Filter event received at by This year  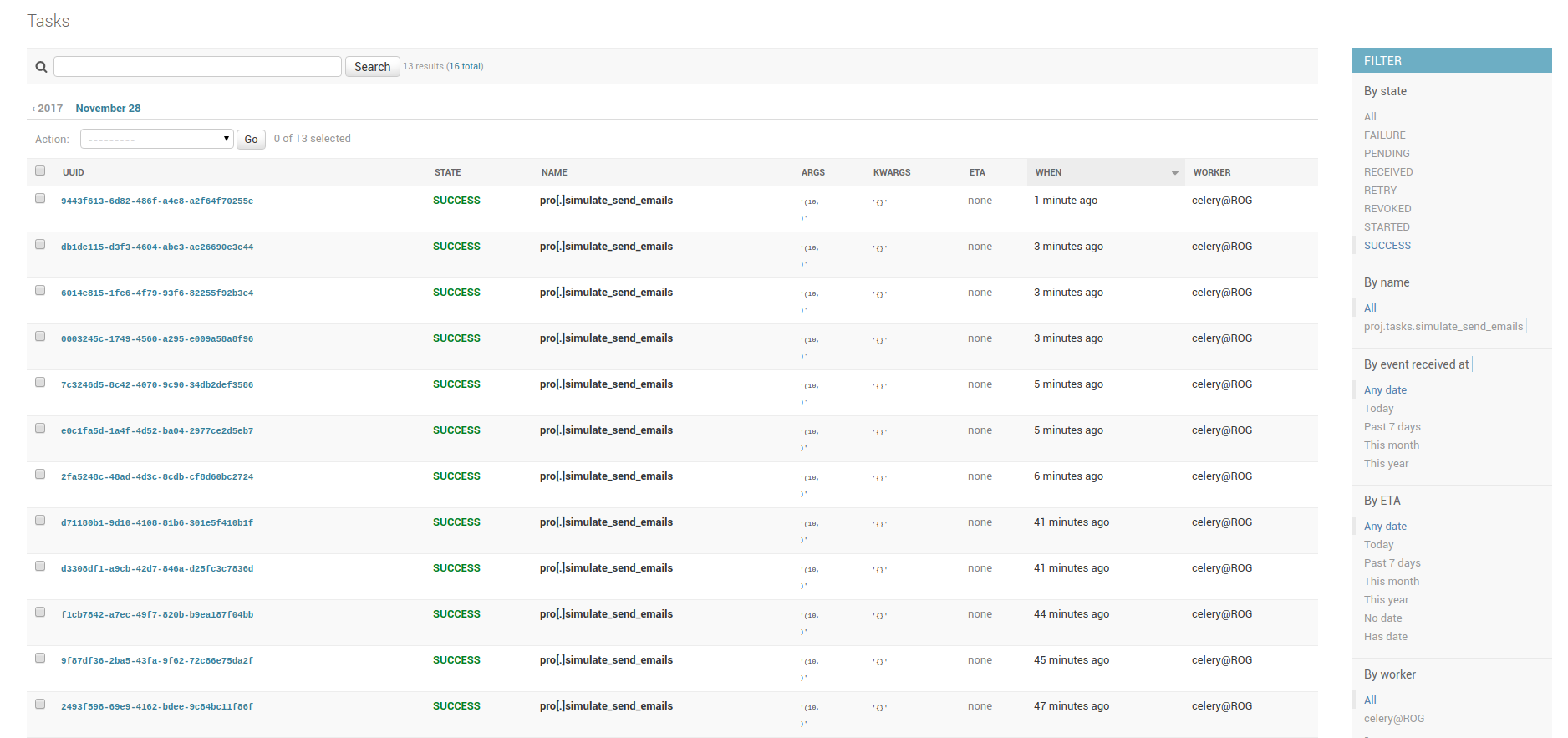pyautogui.click(x=1386, y=464)
